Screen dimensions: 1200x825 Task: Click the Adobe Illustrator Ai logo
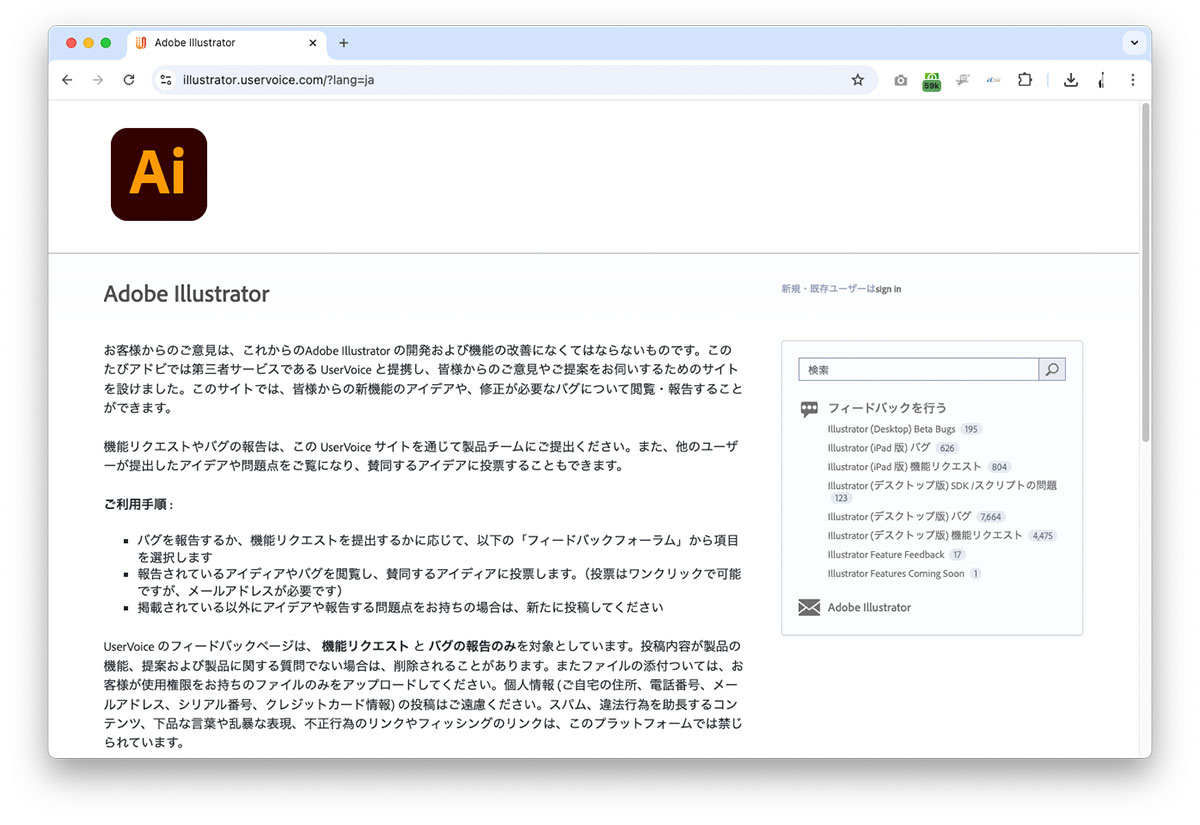click(x=159, y=174)
